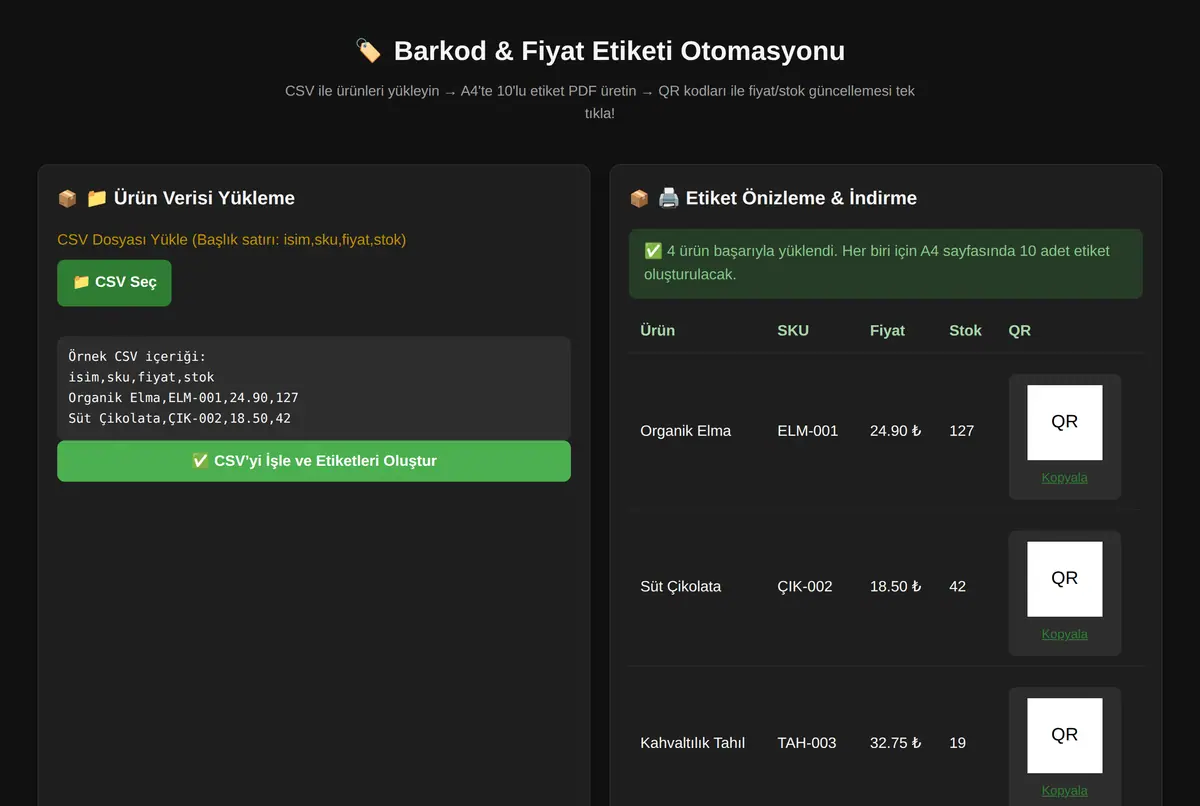Click package icon beside Etiket Önizleme & İndirme
The width and height of the screenshot is (1200, 806).
pos(639,198)
